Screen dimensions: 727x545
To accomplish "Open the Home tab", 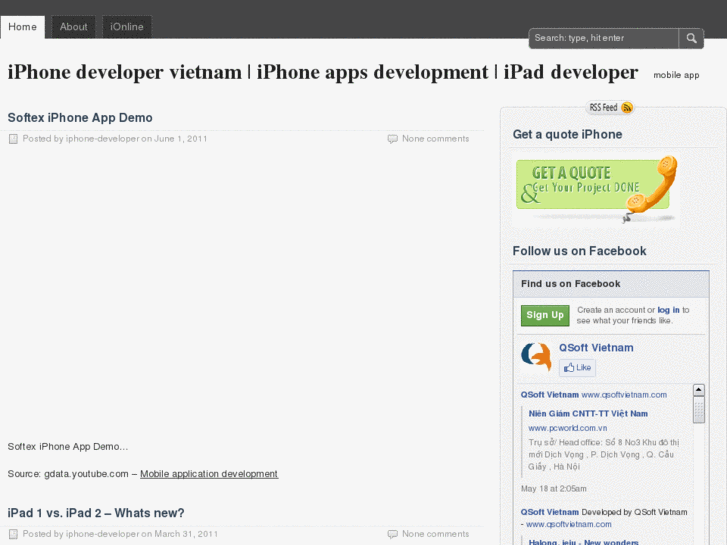I will click(x=22, y=27).
